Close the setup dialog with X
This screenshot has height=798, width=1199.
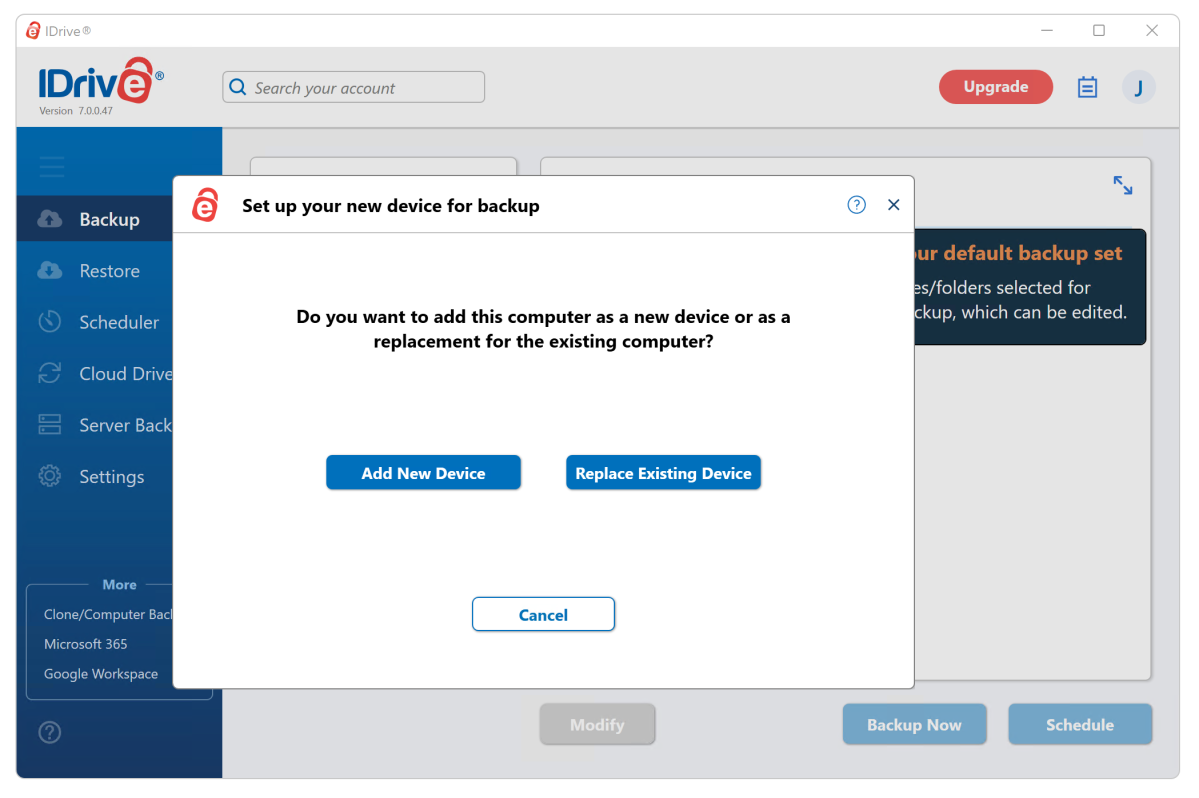click(x=893, y=205)
